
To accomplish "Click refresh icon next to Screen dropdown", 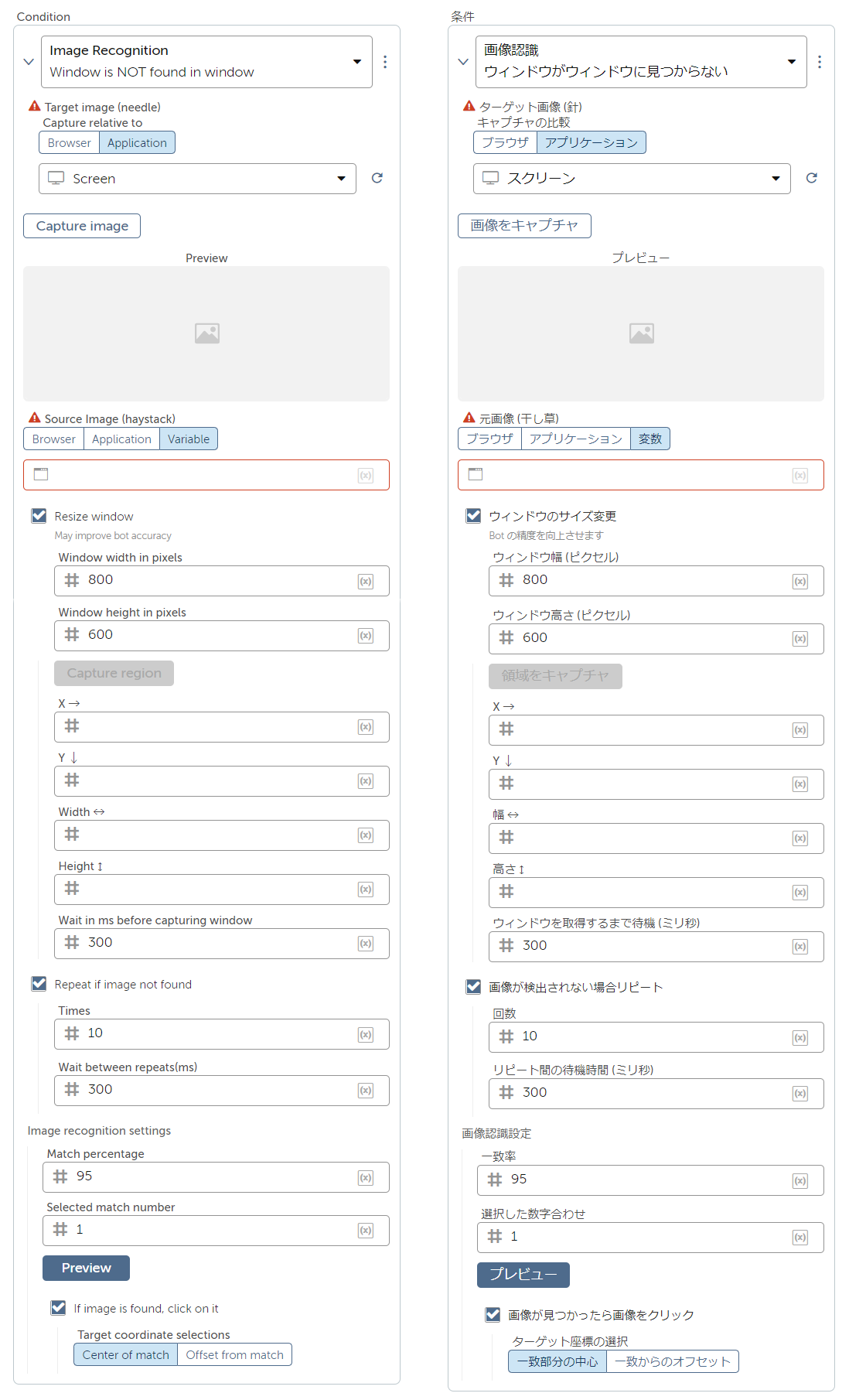I will [x=377, y=178].
